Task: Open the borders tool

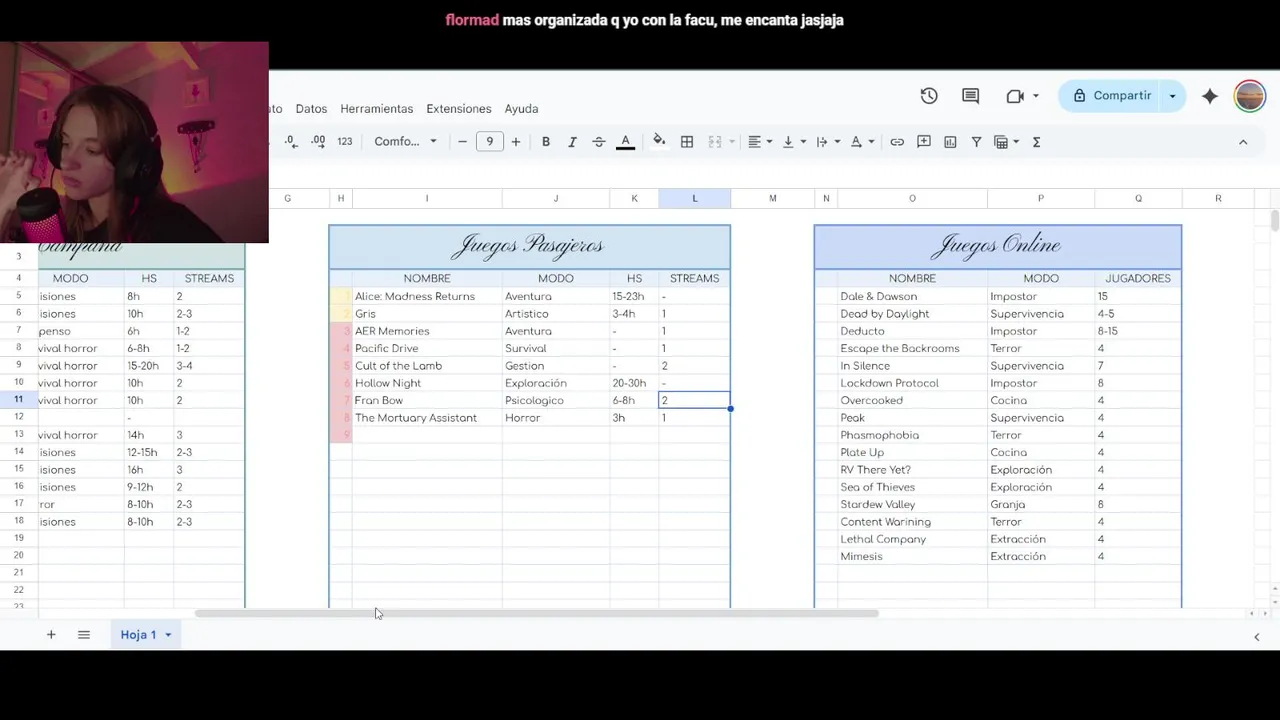Action: pyautogui.click(x=687, y=142)
